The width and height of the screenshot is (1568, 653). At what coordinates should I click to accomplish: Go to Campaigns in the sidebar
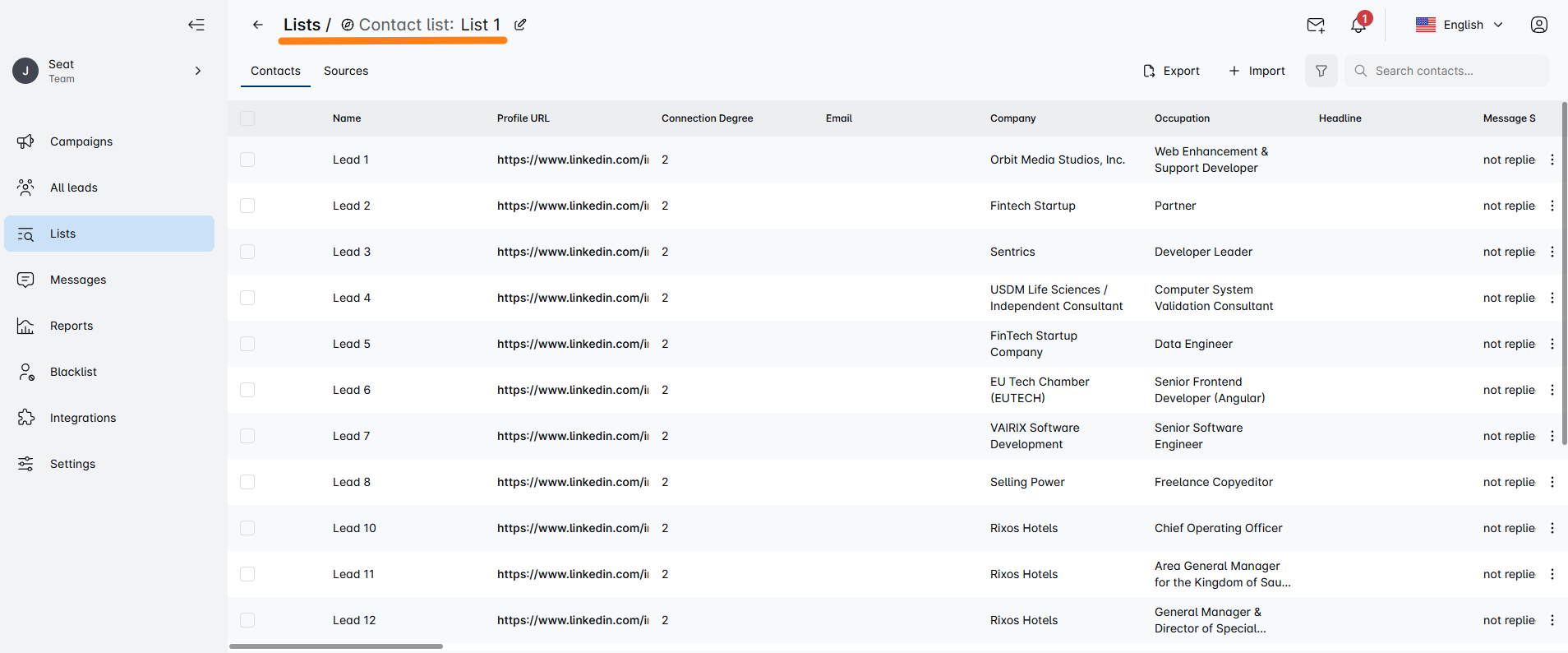(81, 141)
